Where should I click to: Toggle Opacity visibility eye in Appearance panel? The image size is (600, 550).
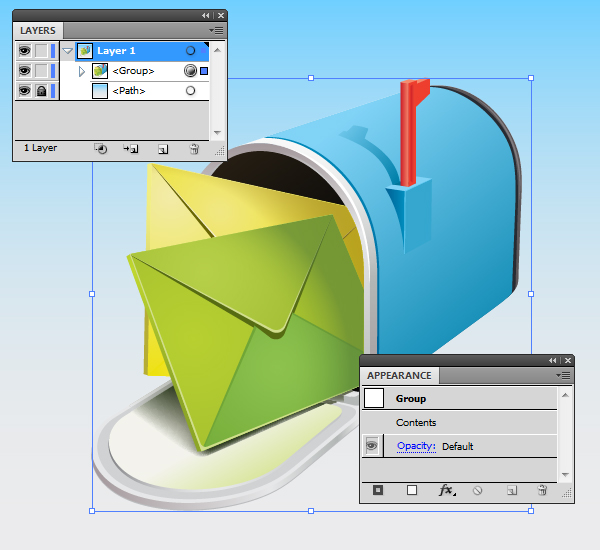point(372,446)
